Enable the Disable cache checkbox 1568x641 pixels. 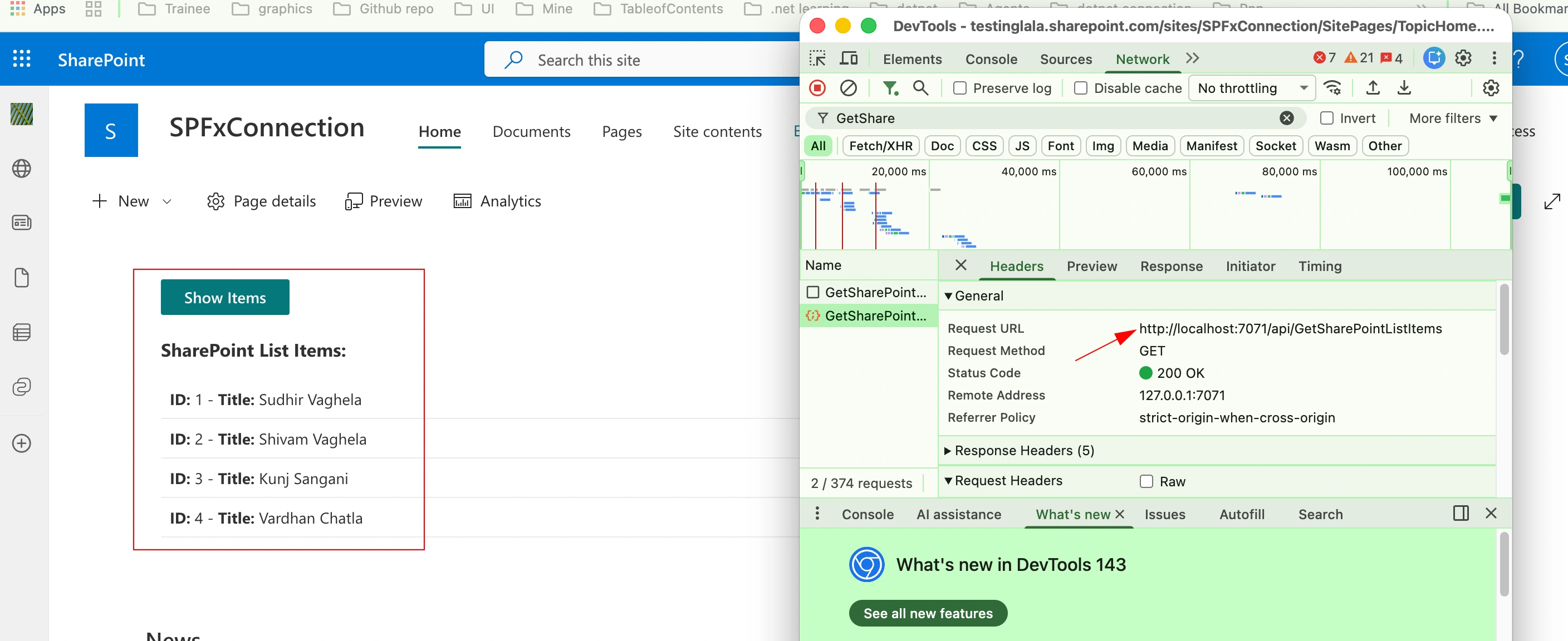pyautogui.click(x=1080, y=88)
